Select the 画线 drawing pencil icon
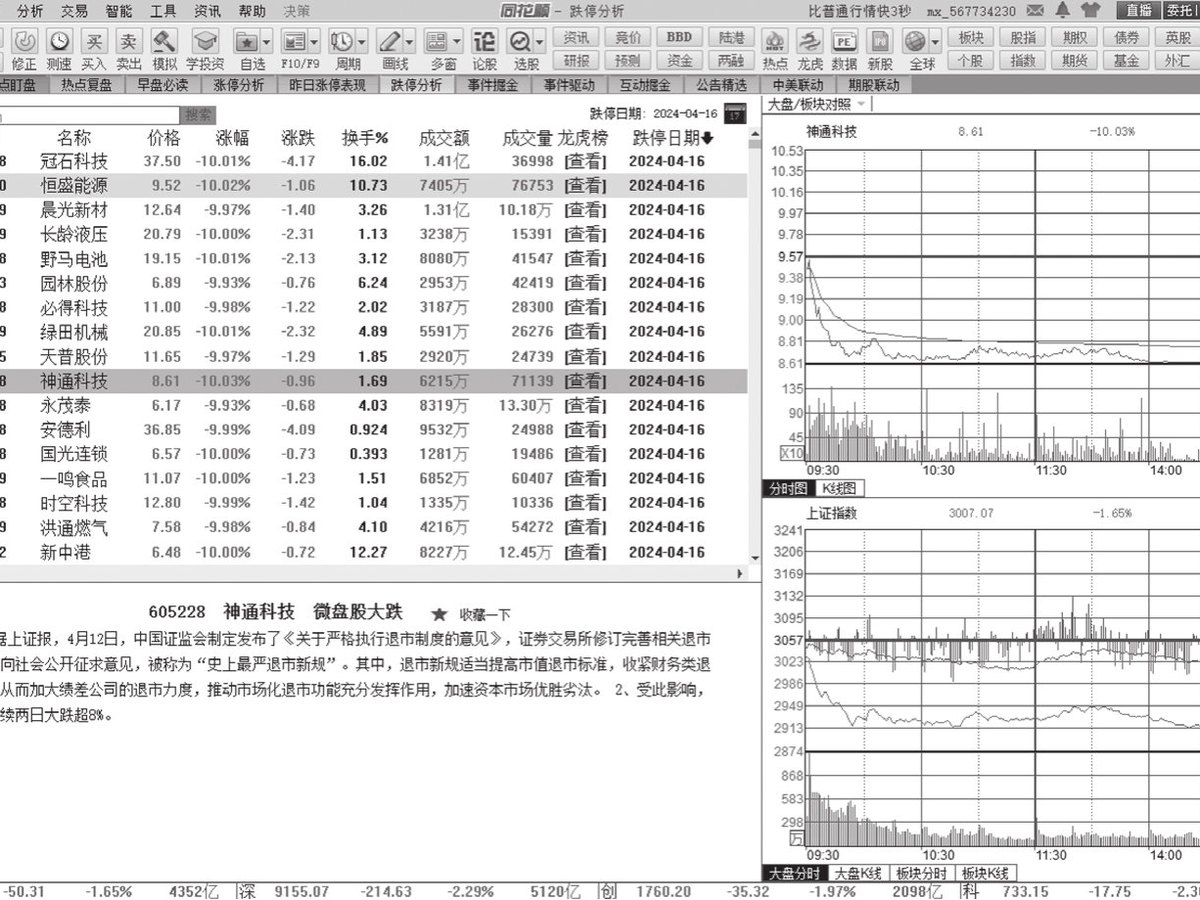Screen dimensions: 1200x900 tap(389, 42)
